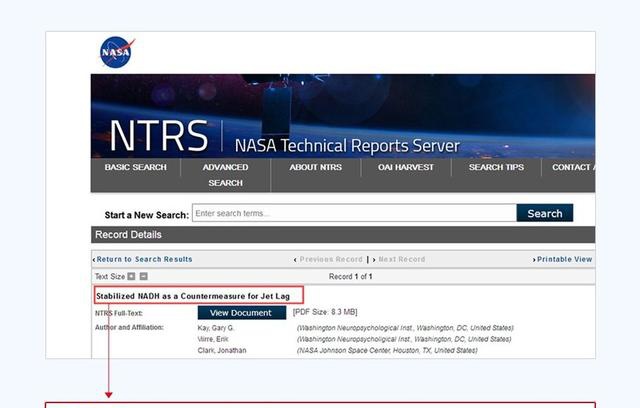The image size is (640, 408).
Task: Click the Record Details header
Action: [x=128, y=235]
